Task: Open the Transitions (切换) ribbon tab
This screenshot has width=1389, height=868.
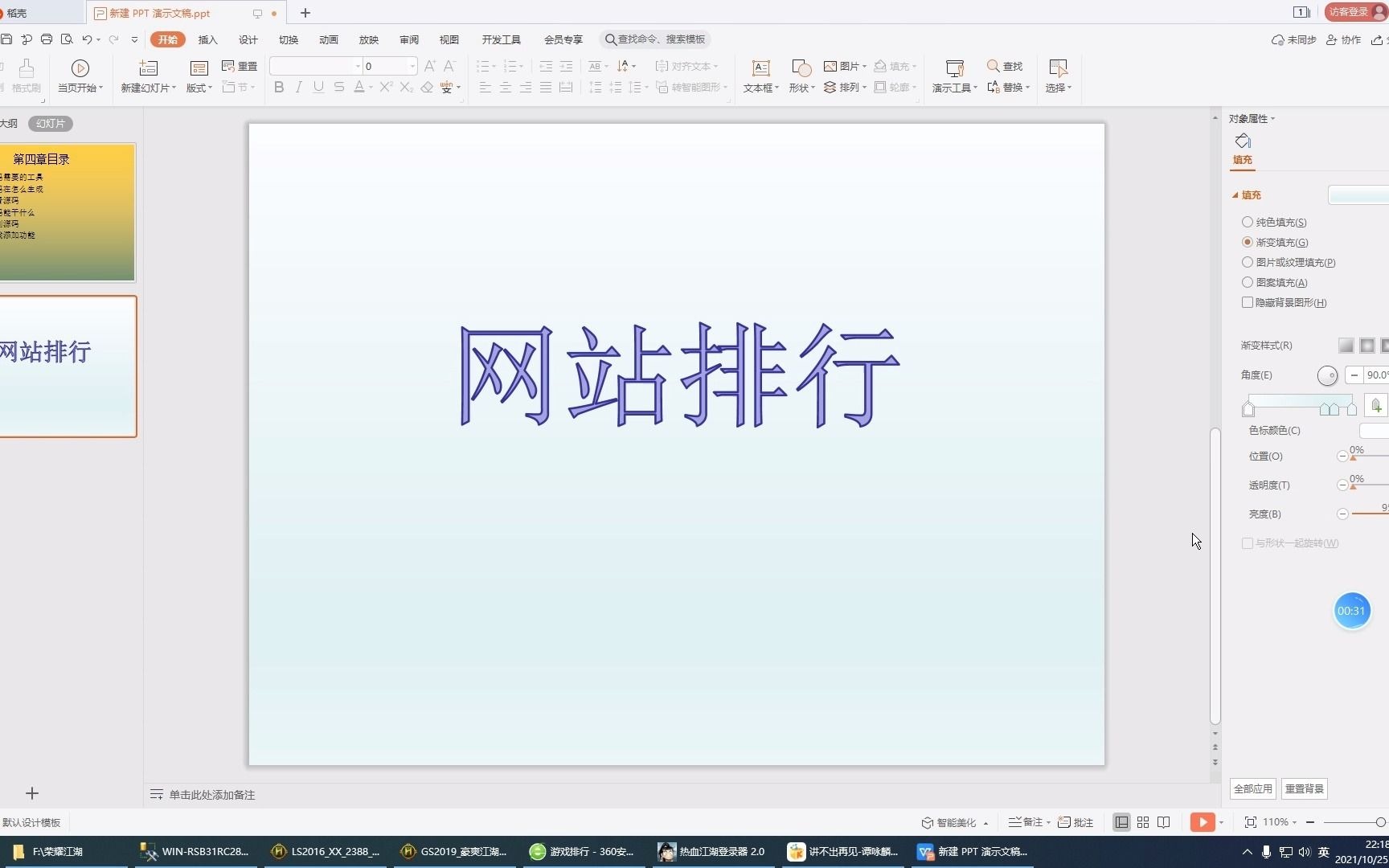Action: (289, 39)
